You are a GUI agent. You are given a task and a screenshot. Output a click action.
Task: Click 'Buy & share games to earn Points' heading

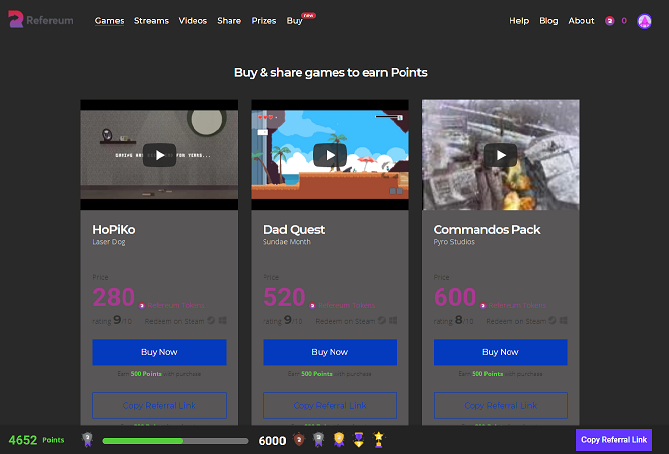pyautogui.click(x=331, y=73)
